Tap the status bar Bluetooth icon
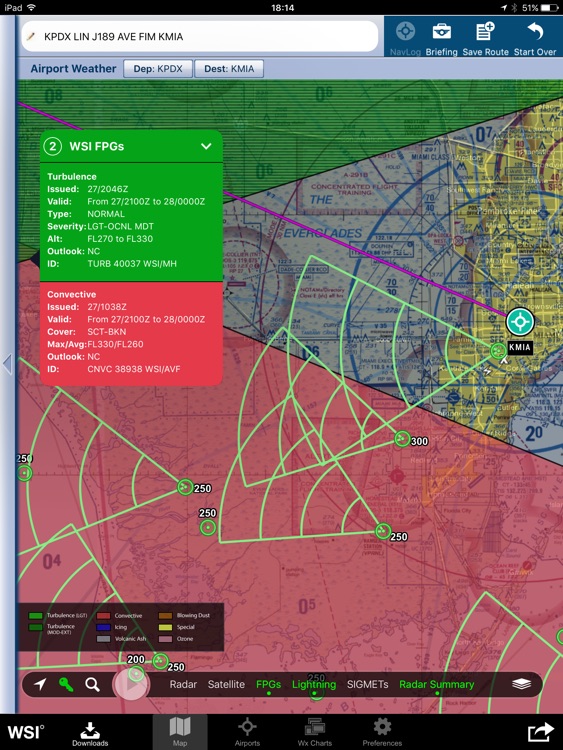 point(514,8)
